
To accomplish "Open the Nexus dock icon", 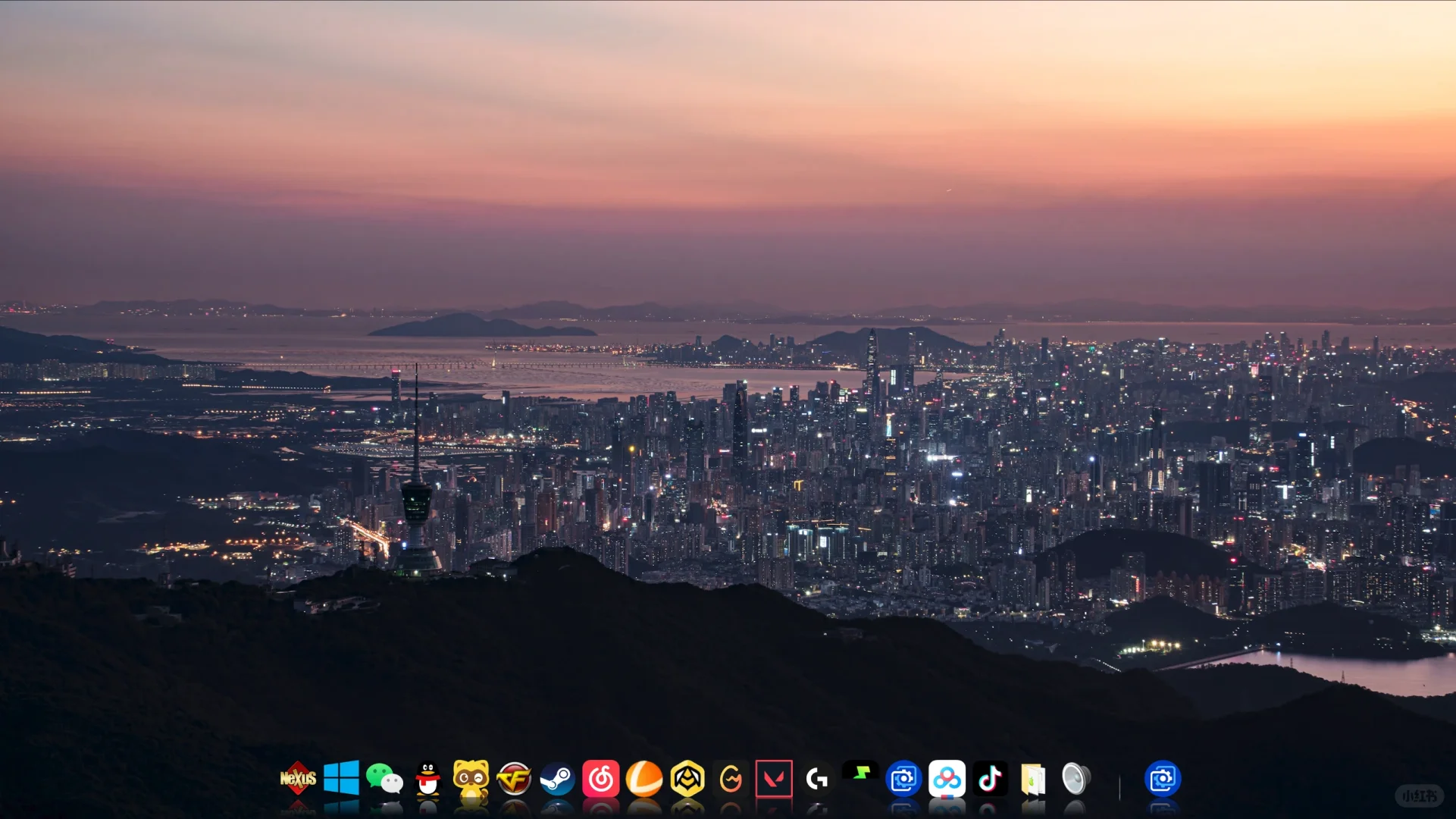I will [298, 778].
